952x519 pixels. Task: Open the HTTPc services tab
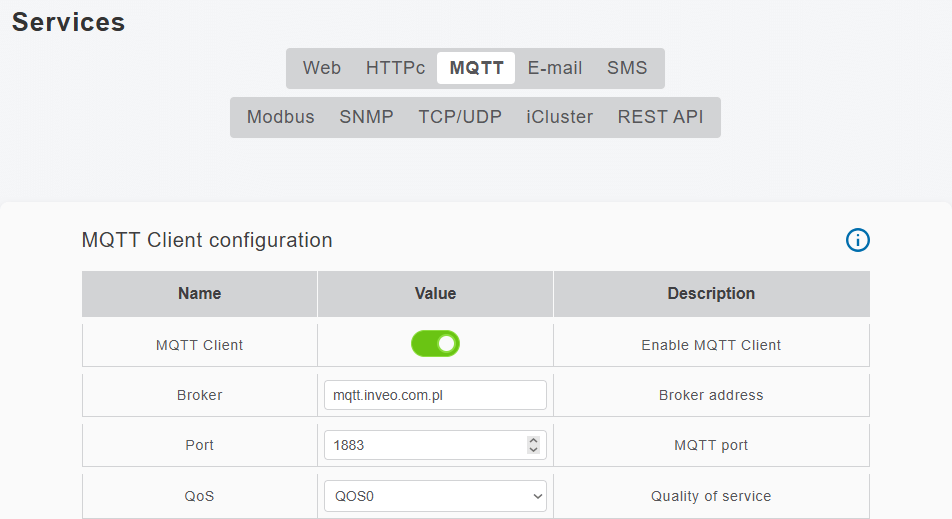coord(395,68)
